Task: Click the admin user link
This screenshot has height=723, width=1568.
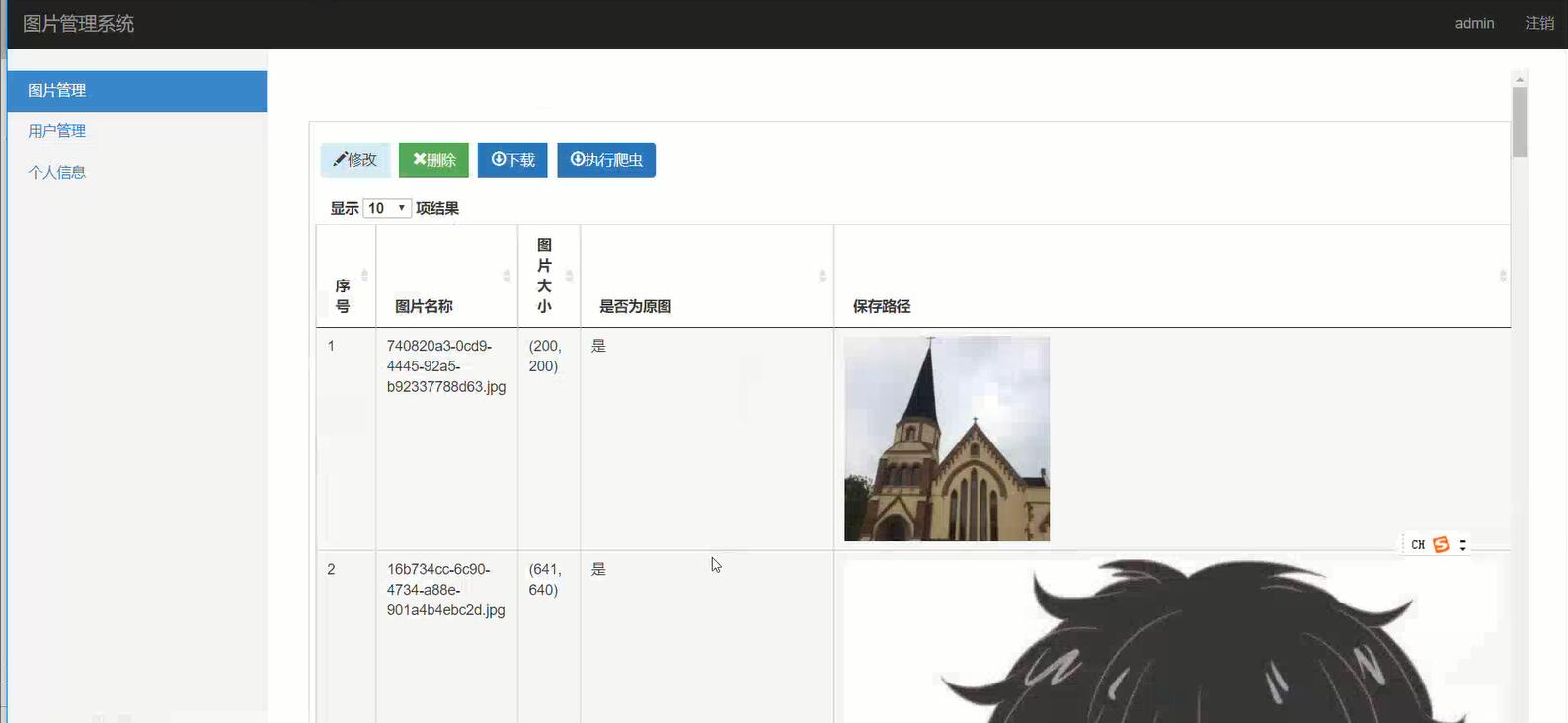Action: point(1474,23)
